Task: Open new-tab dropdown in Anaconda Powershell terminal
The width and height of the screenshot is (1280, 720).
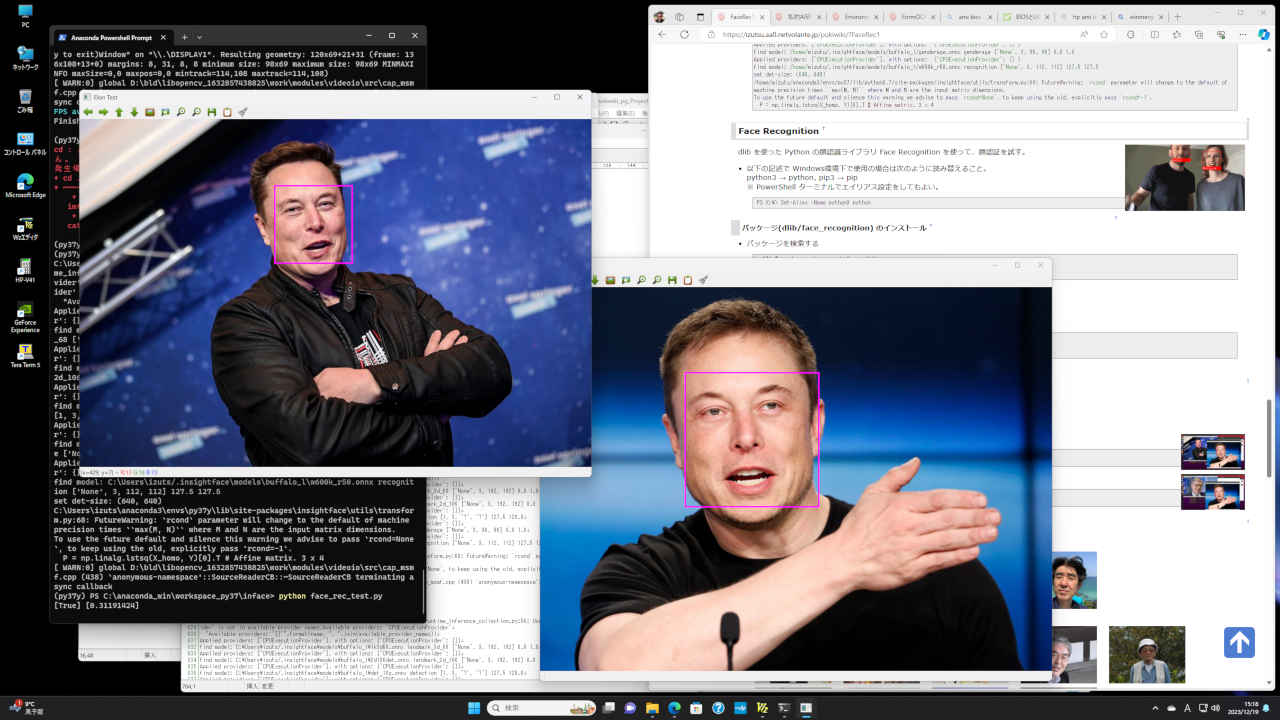Action: tap(199, 37)
